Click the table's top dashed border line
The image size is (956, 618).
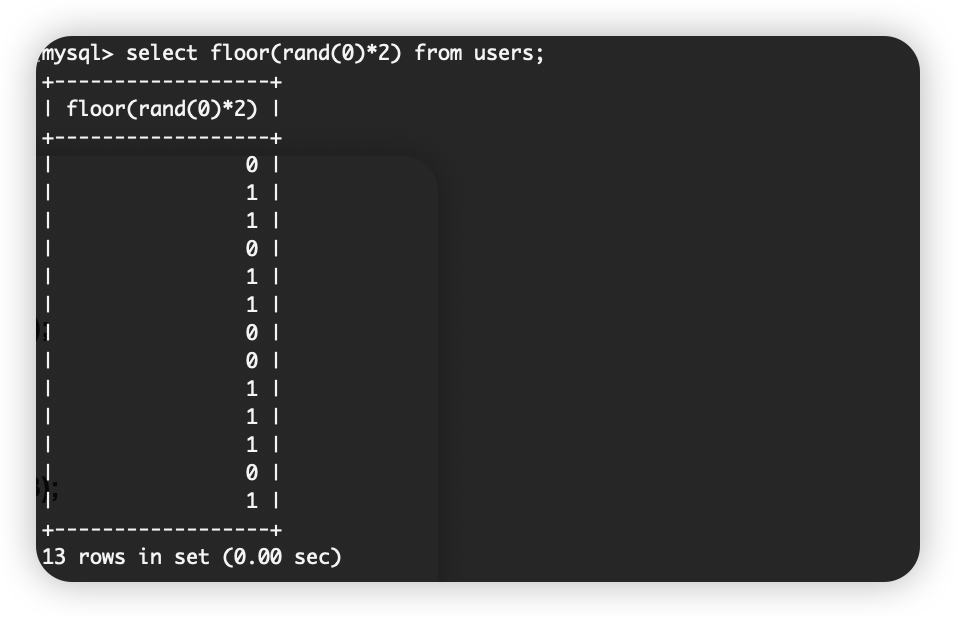pyautogui.click(x=162, y=82)
